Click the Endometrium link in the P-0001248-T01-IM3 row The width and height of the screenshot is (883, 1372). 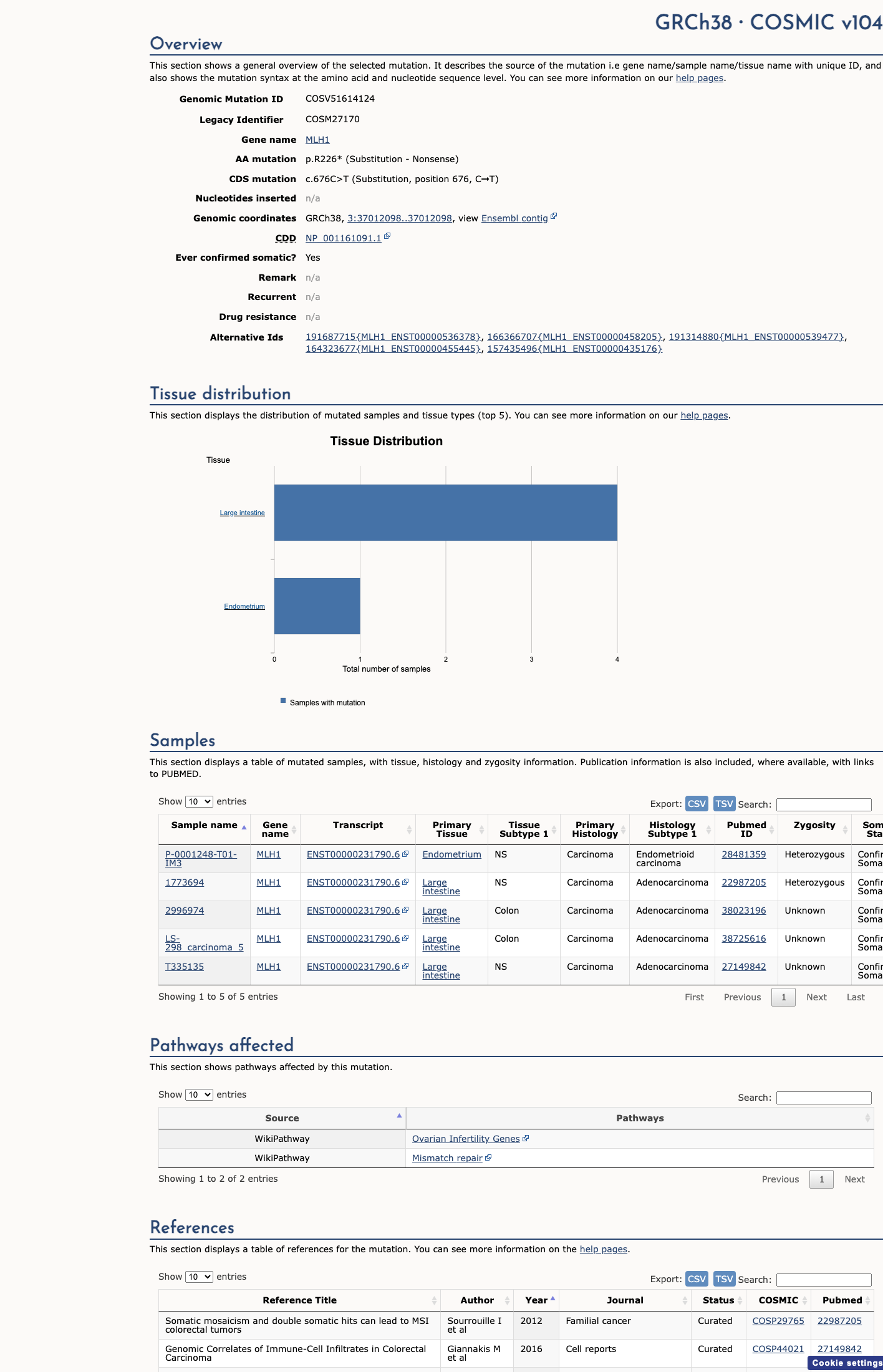click(451, 854)
